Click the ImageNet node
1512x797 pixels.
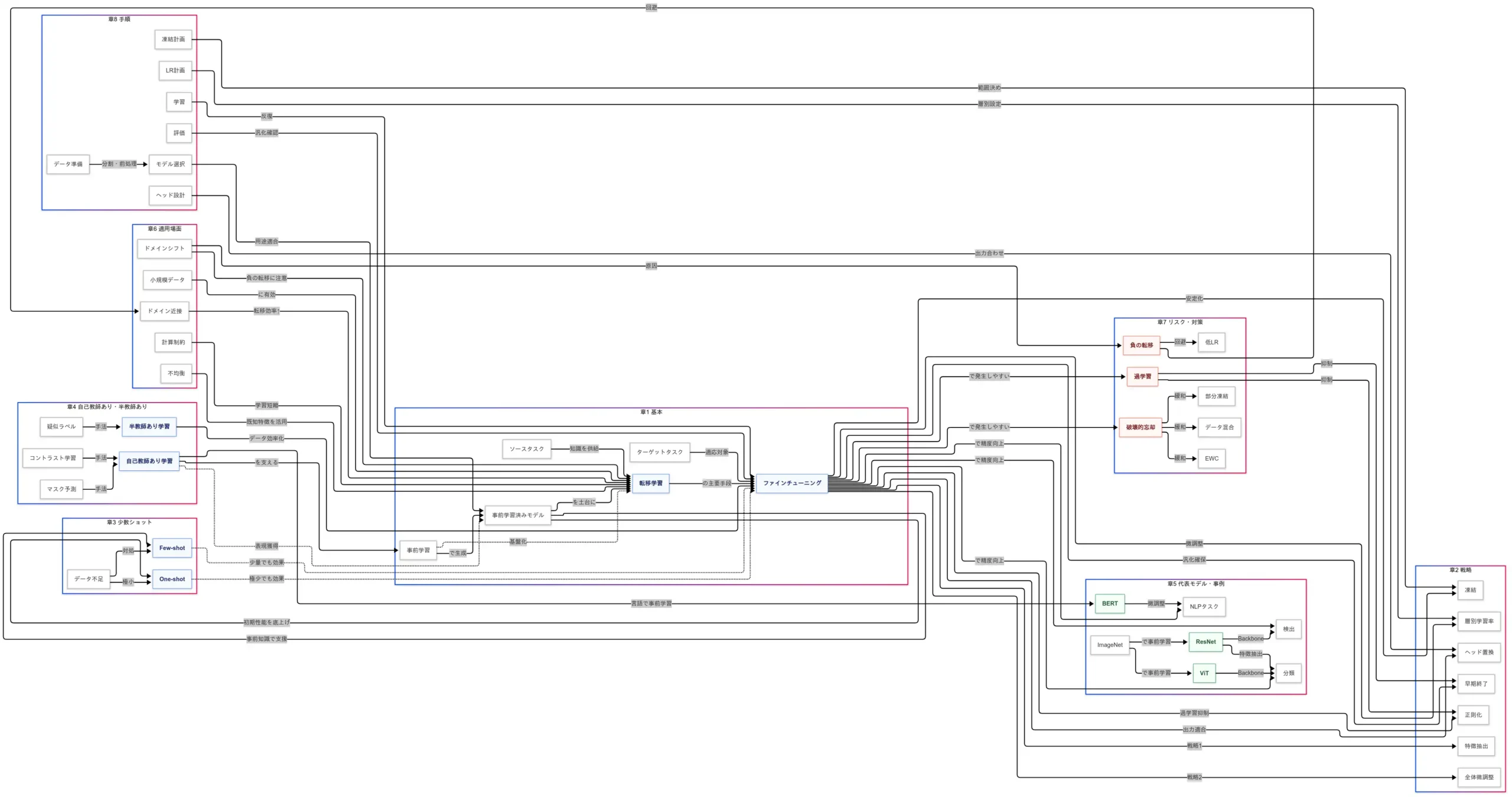click(1109, 645)
